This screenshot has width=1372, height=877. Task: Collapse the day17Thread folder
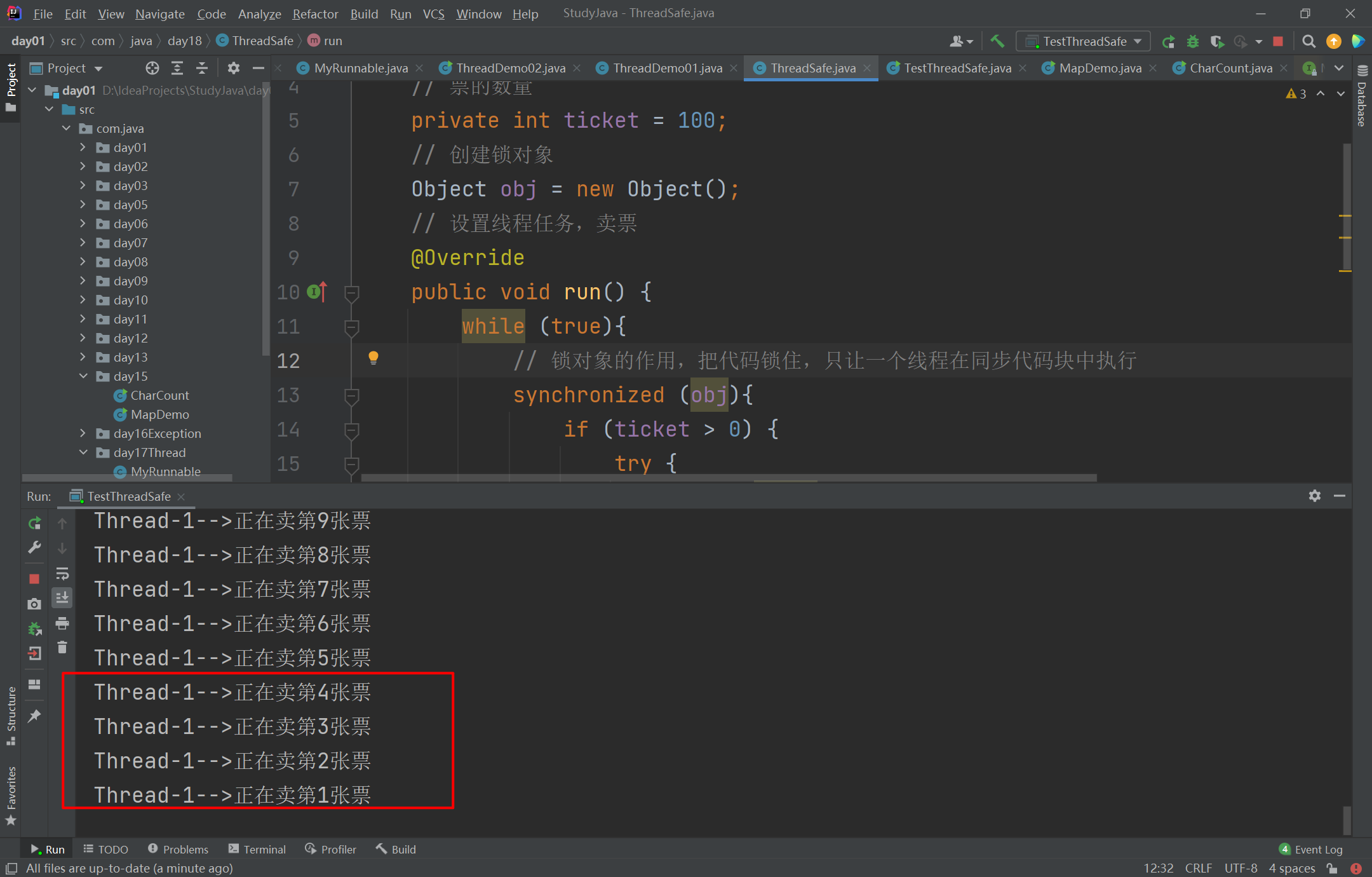[83, 452]
